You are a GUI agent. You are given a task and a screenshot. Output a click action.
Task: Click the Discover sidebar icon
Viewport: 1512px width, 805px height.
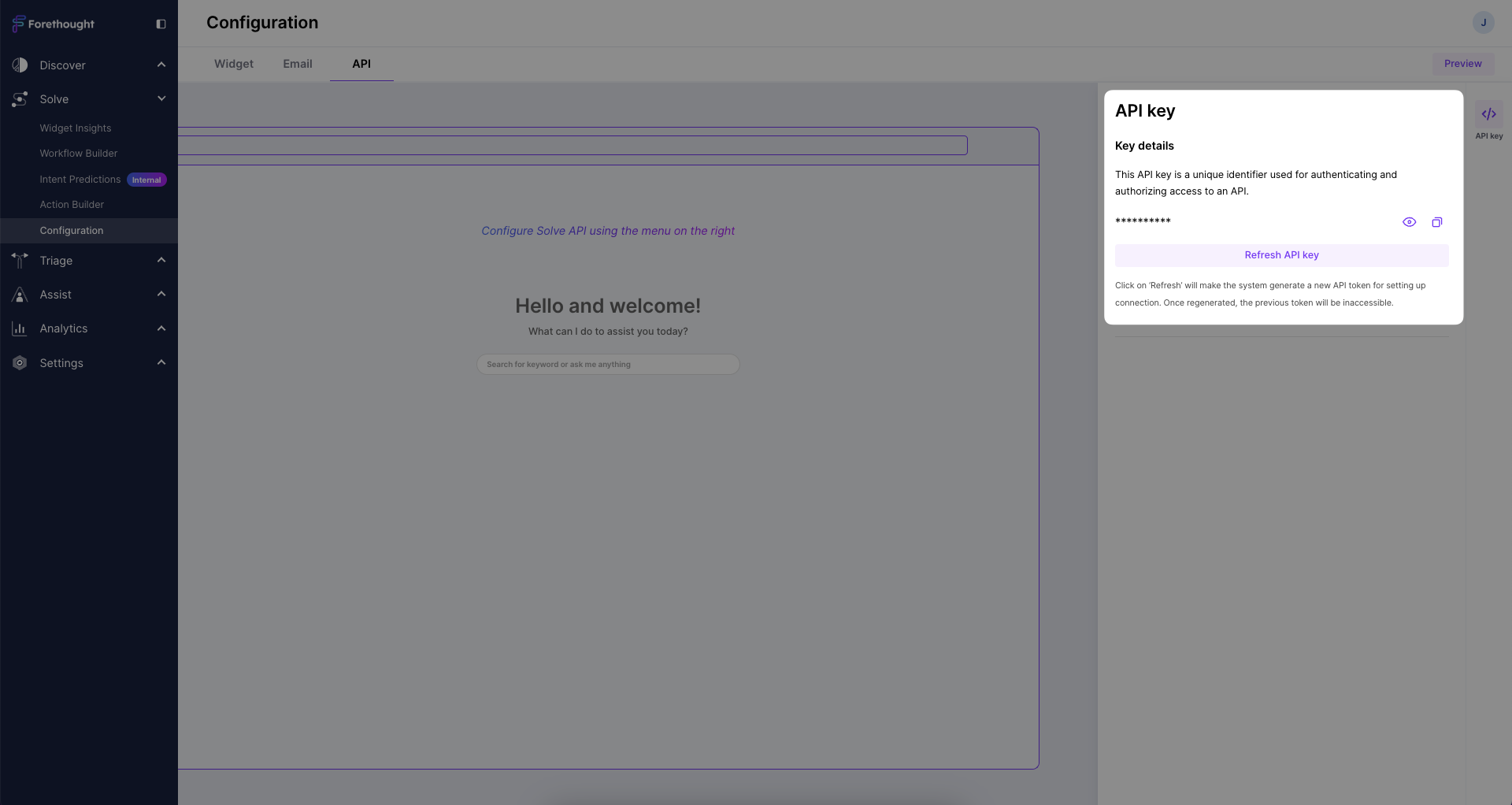(20, 65)
